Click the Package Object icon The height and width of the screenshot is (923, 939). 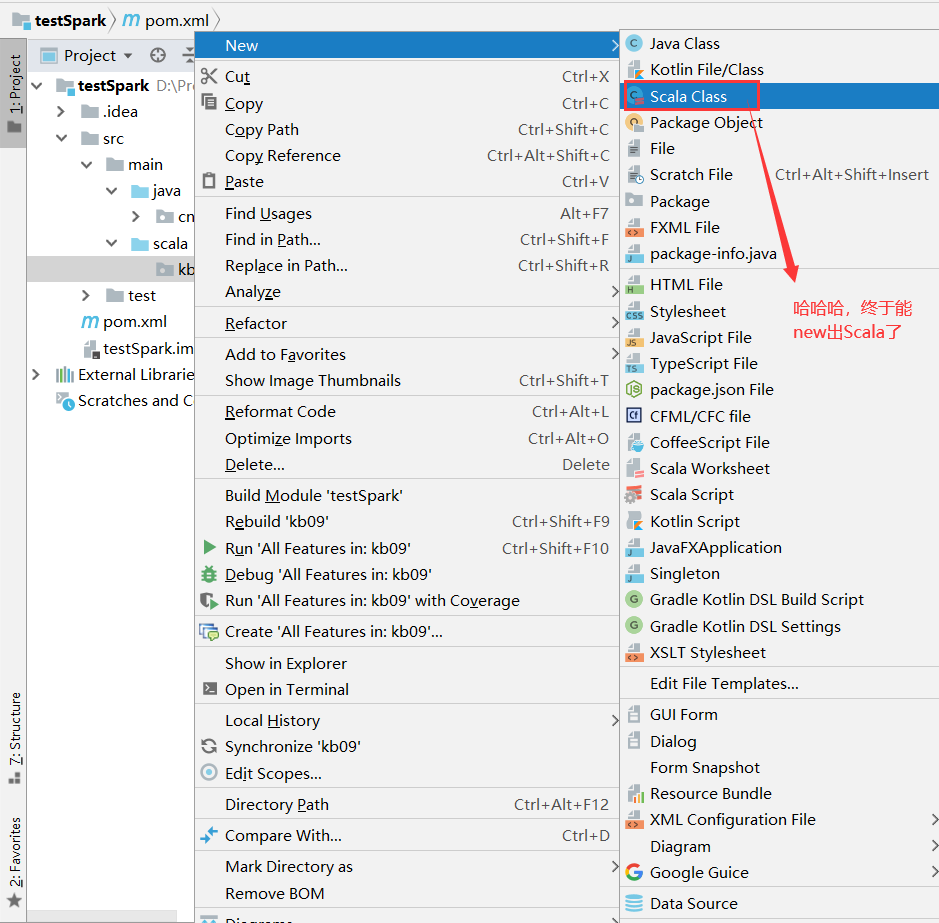(x=634, y=123)
